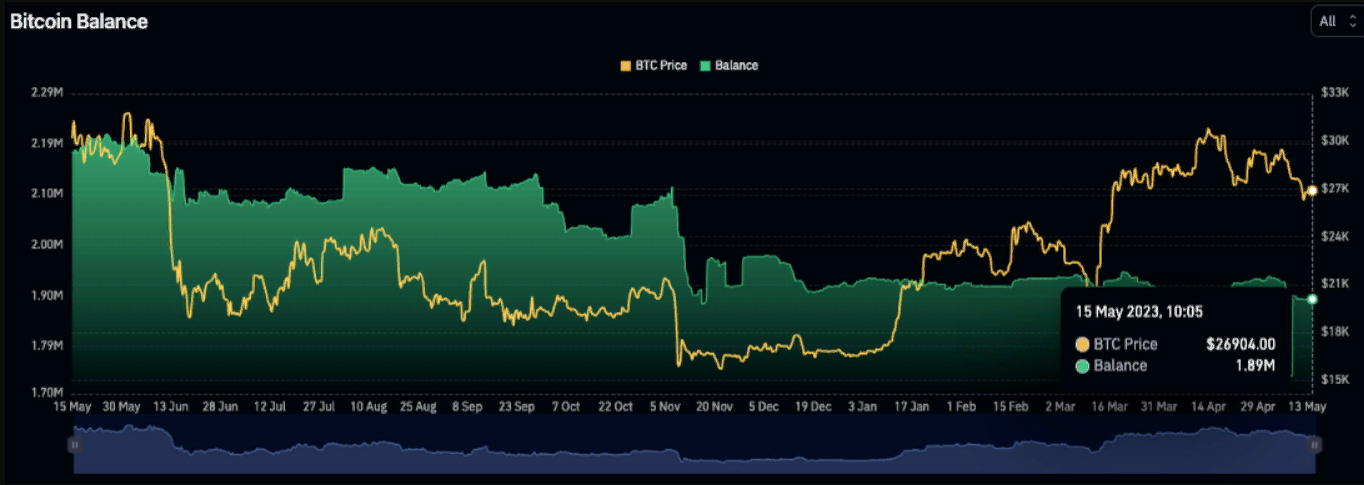This screenshot has height=485, width=1364.
Task: Click the green circle in the tooltip
Action: (1082, 366)
